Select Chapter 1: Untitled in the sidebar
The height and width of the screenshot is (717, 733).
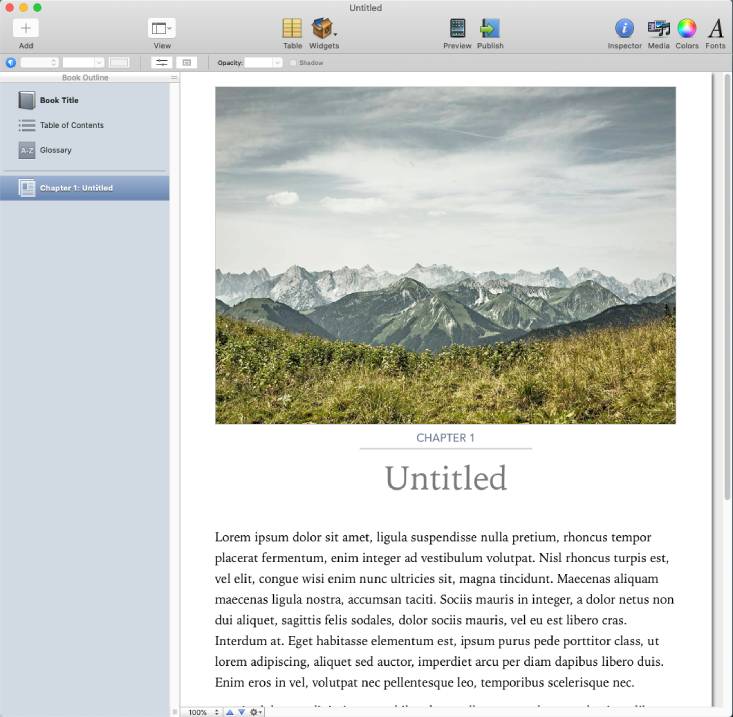click(76, 188)
